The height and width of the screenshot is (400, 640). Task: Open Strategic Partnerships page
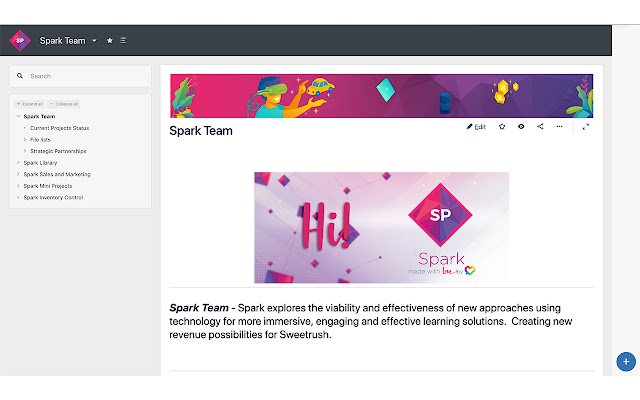[x=58, y=151]
